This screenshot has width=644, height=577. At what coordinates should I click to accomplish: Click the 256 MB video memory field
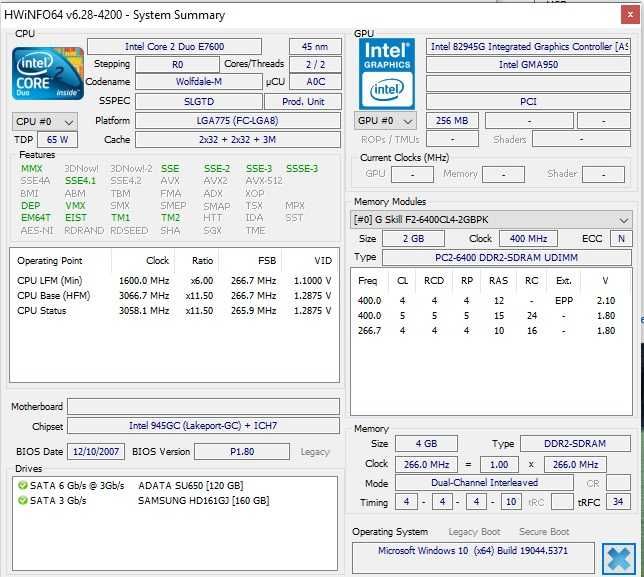452,121
